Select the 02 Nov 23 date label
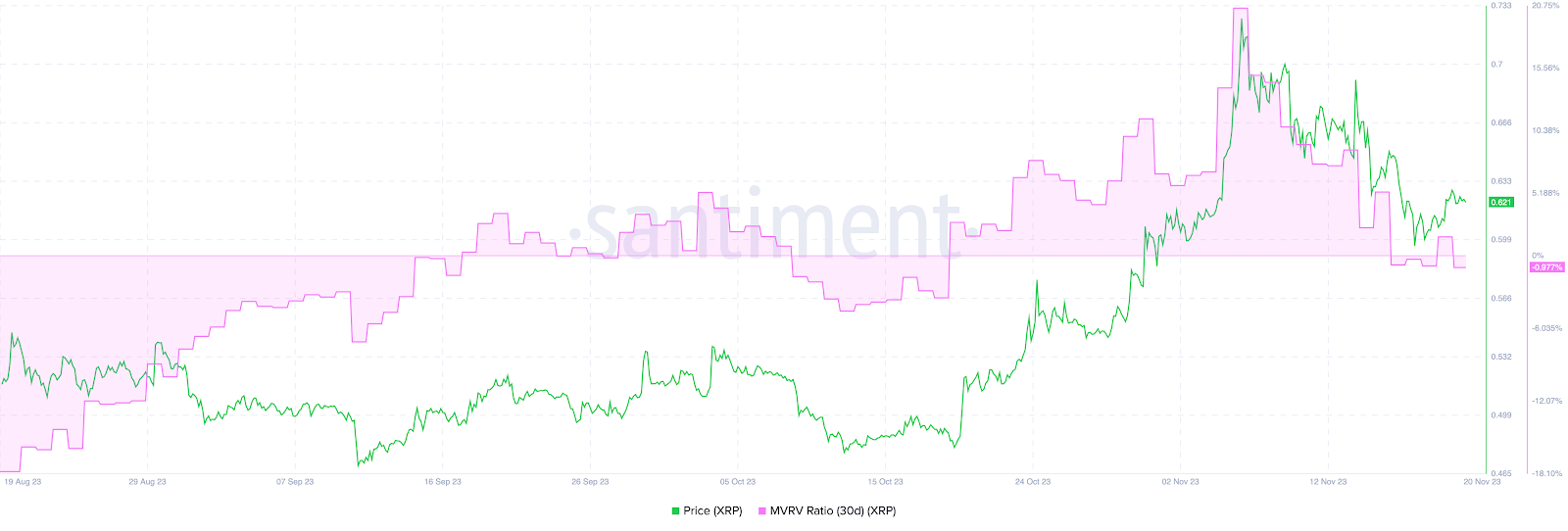Viewport: 1568px width, 531px height. pyautogui.click(x=1180, y=482)
